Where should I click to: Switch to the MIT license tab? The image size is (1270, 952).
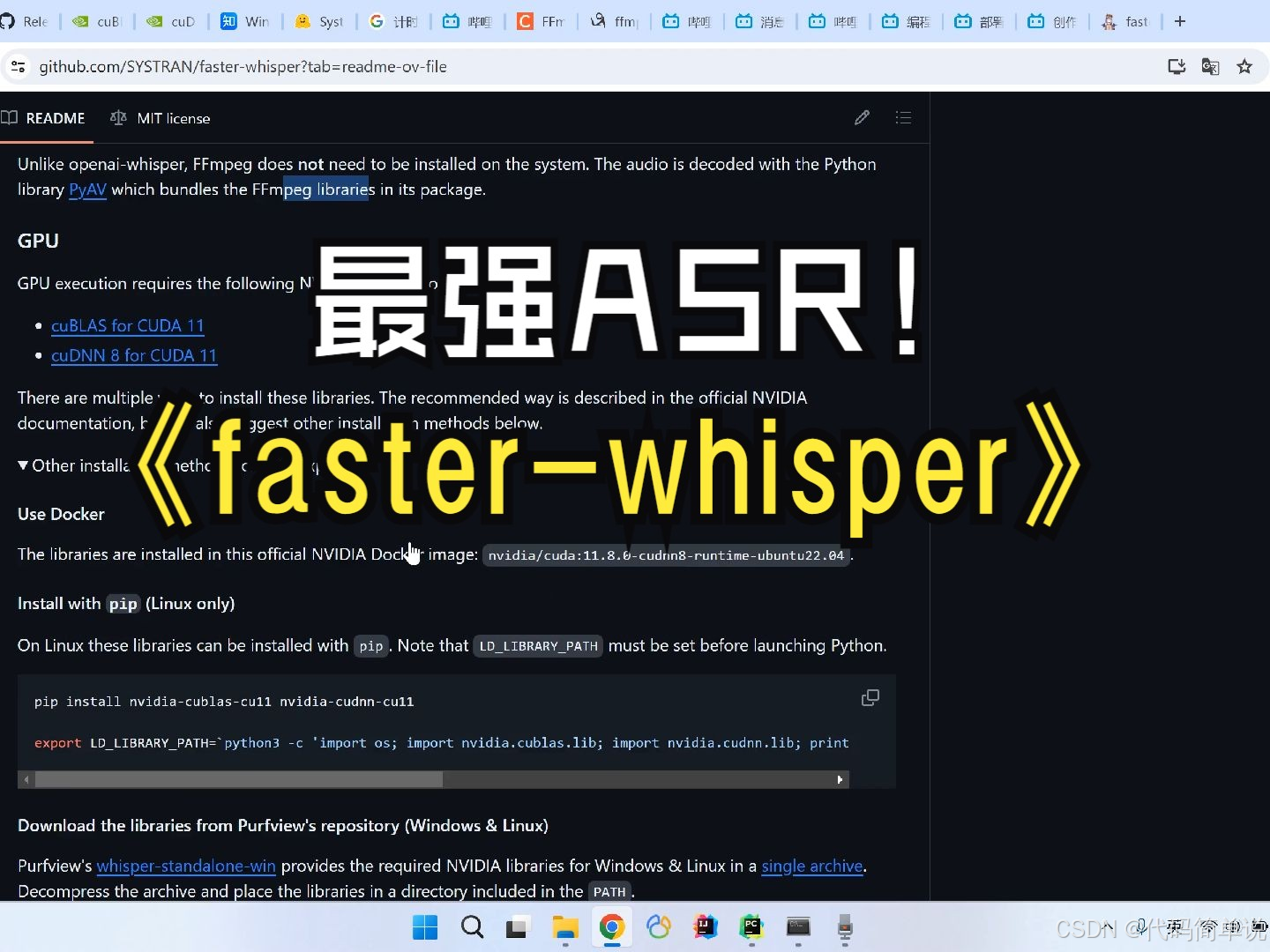point(175,117)
